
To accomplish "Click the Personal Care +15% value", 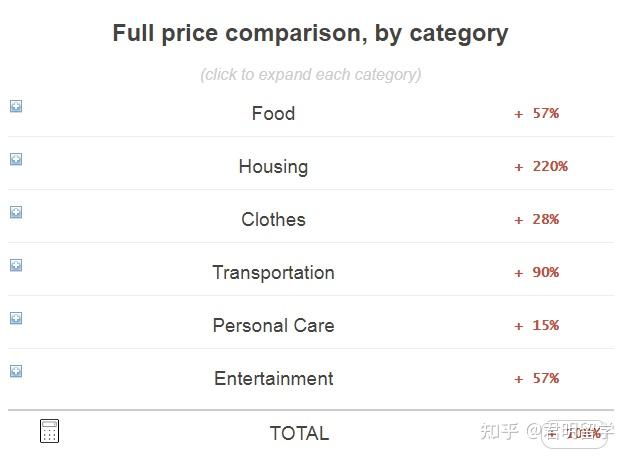I will click(537, 325).
